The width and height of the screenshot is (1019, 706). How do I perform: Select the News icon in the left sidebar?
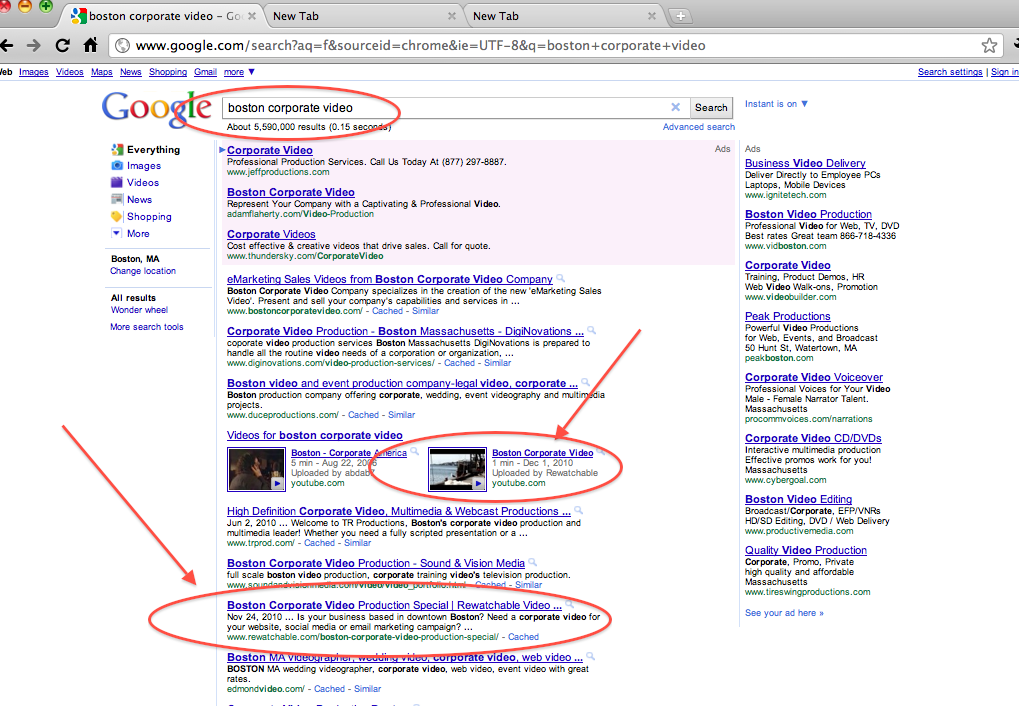coord(117,200)
